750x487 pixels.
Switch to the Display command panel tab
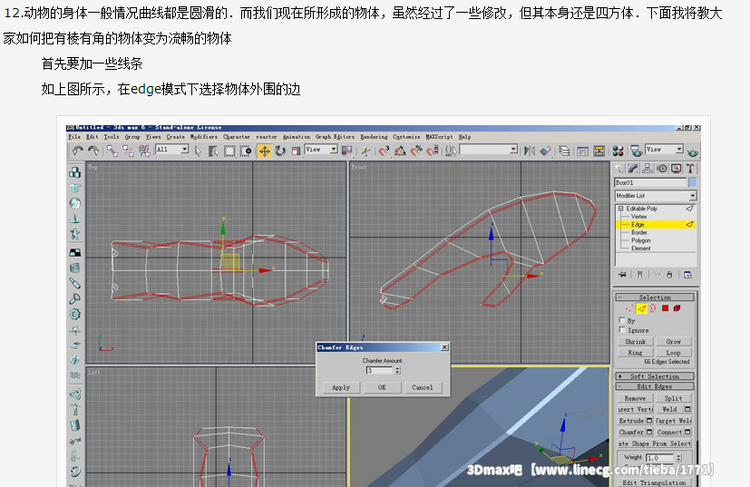tap(676, 168)
